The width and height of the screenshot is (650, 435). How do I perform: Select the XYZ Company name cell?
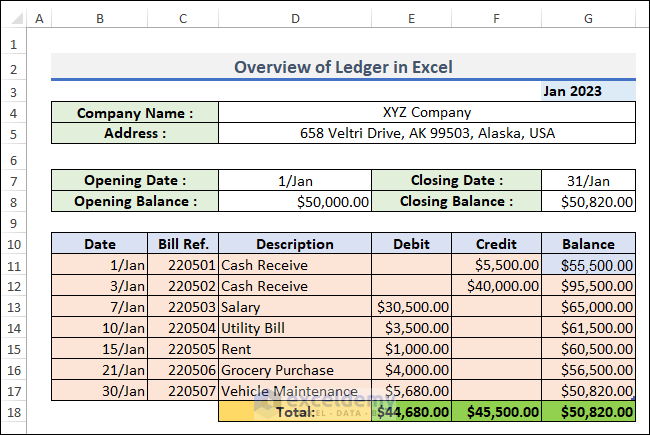tap(427, 112)
